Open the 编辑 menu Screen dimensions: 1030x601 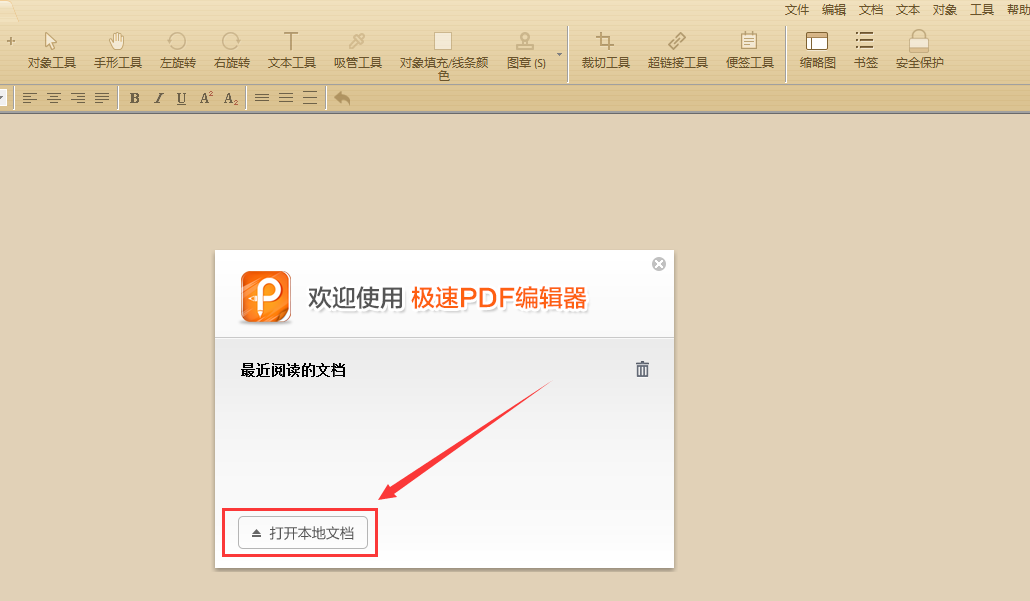click(x=834, y=10)
